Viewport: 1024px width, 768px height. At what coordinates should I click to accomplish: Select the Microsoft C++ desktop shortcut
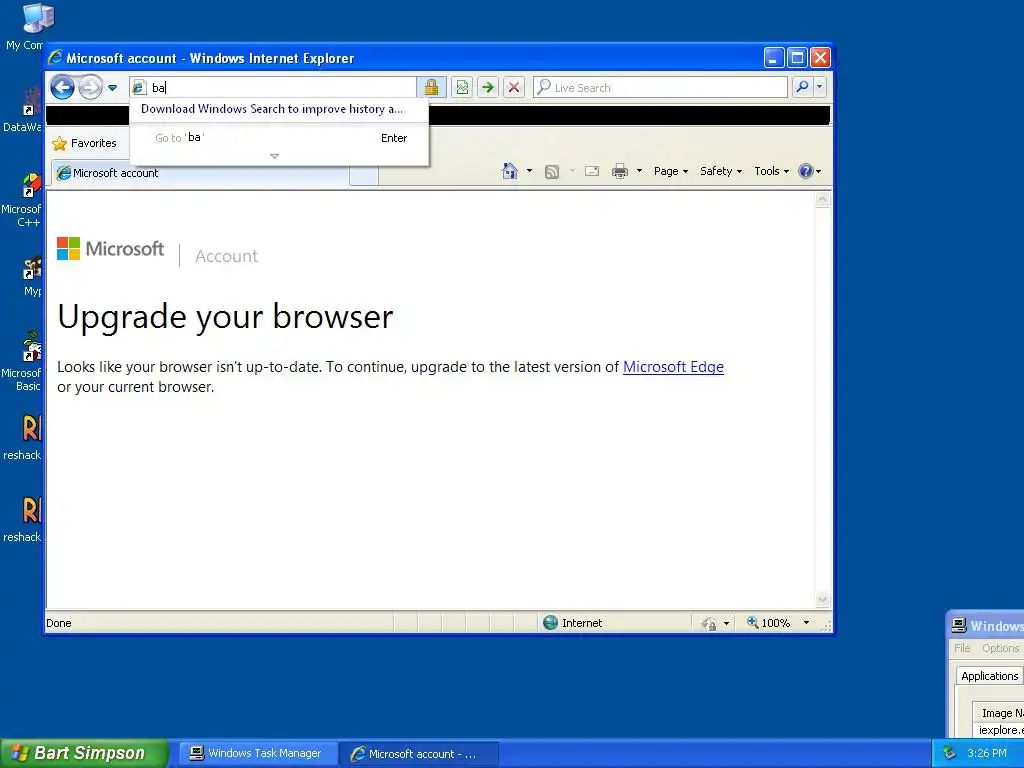click(22, 200)
